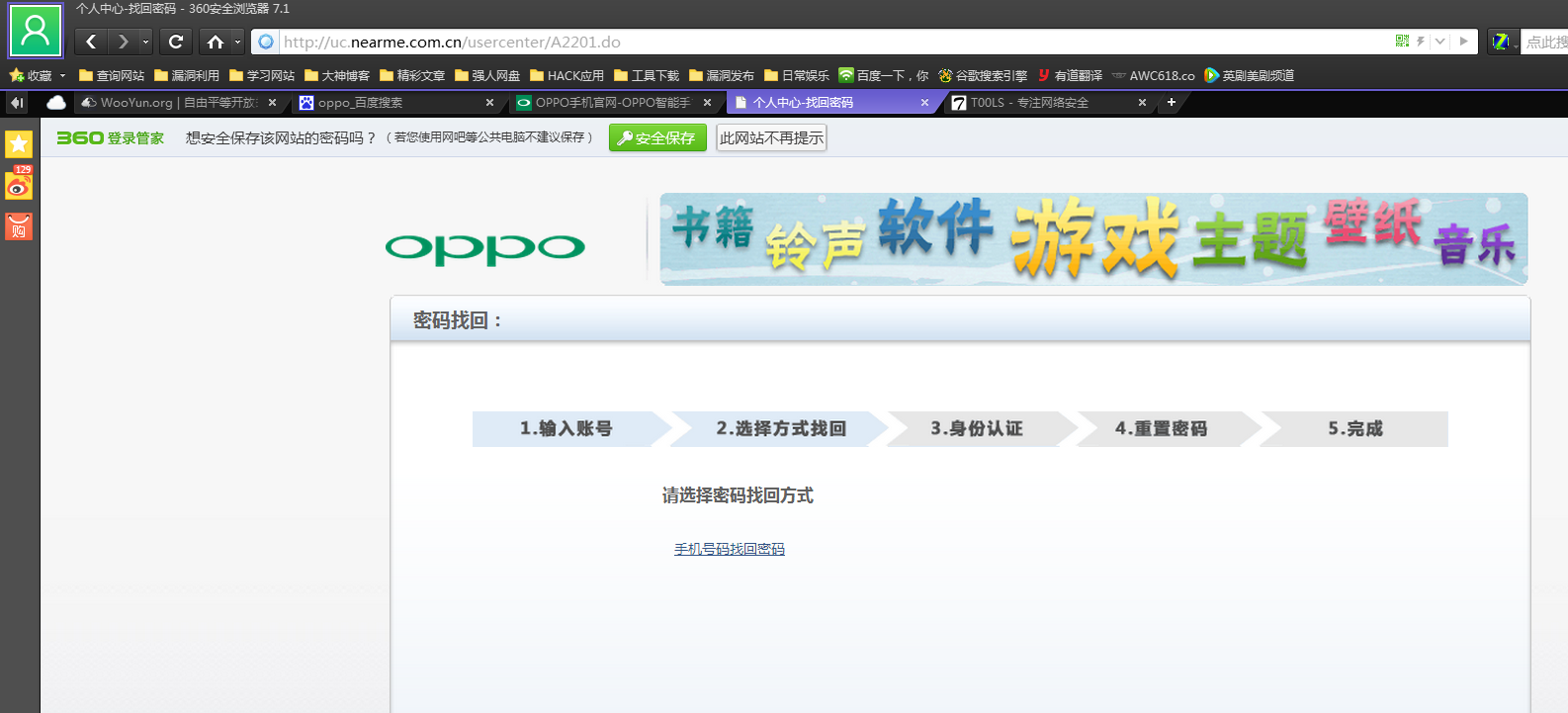1568x713 pixels.
Task: Toggle the sidebar collapse icon beside tabs
Action: [x=17, y=102]
